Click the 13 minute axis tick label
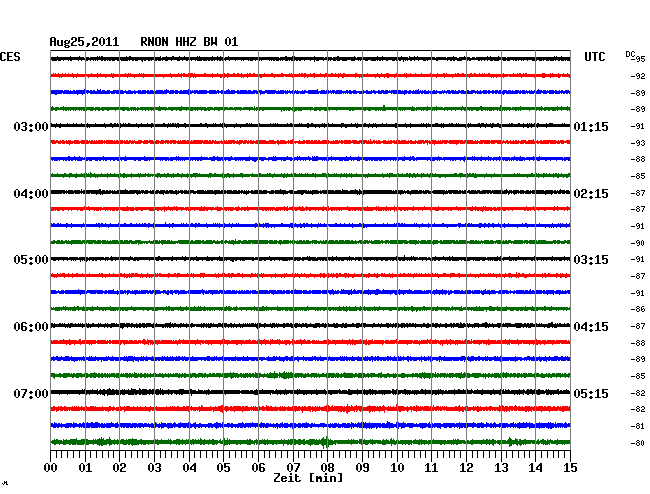Image resolution: width=650 pixels, height=494 pixels. pyautogui.click(x=501, y=468)
